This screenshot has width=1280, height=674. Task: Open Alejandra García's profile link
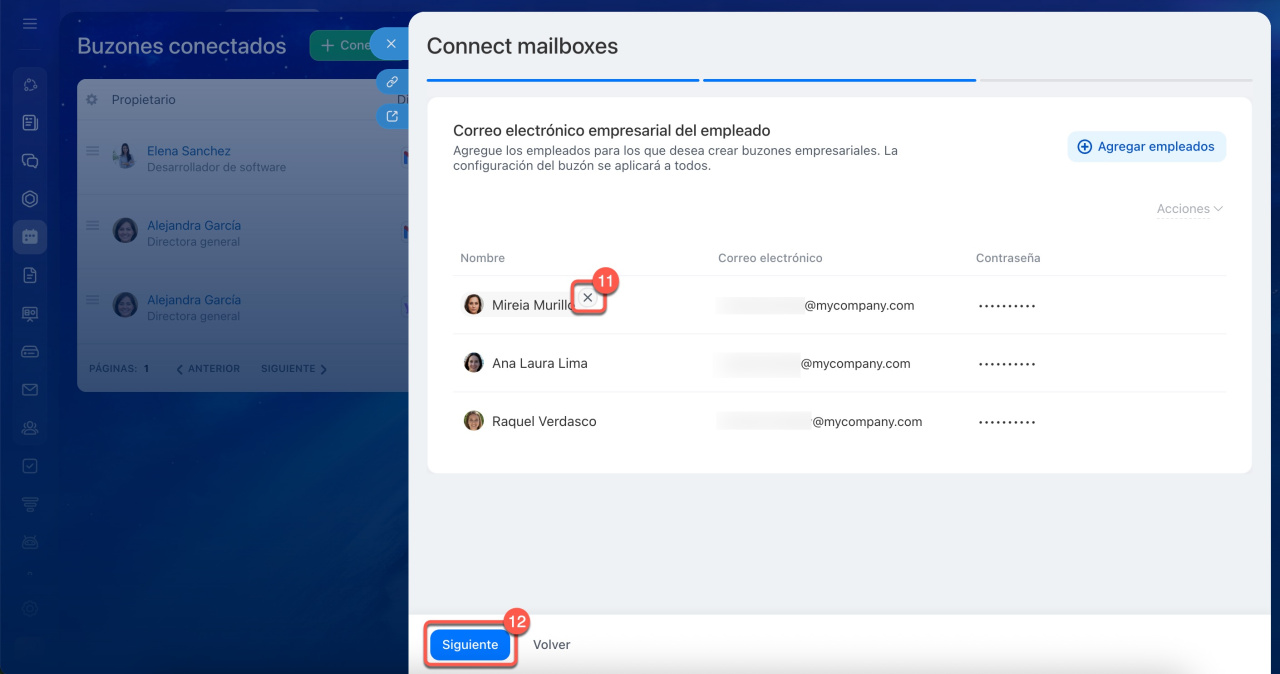194,225
